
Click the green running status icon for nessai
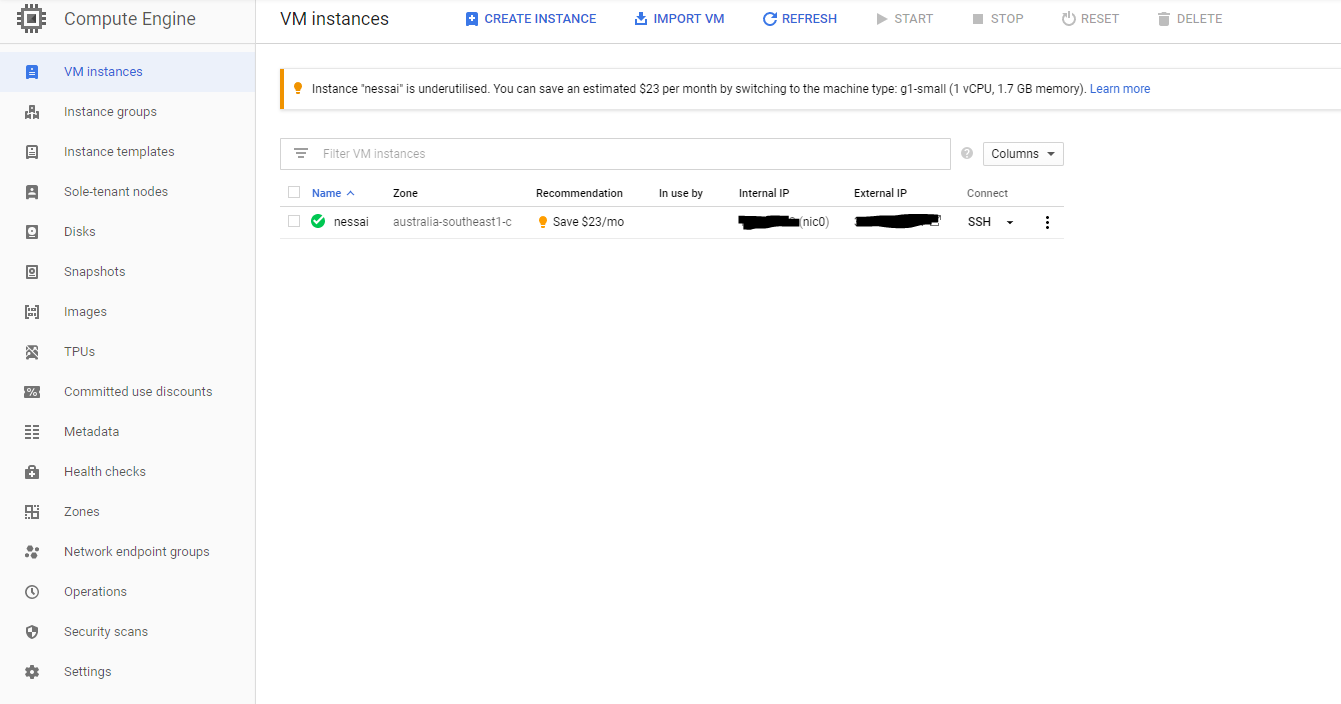[318, 222]
